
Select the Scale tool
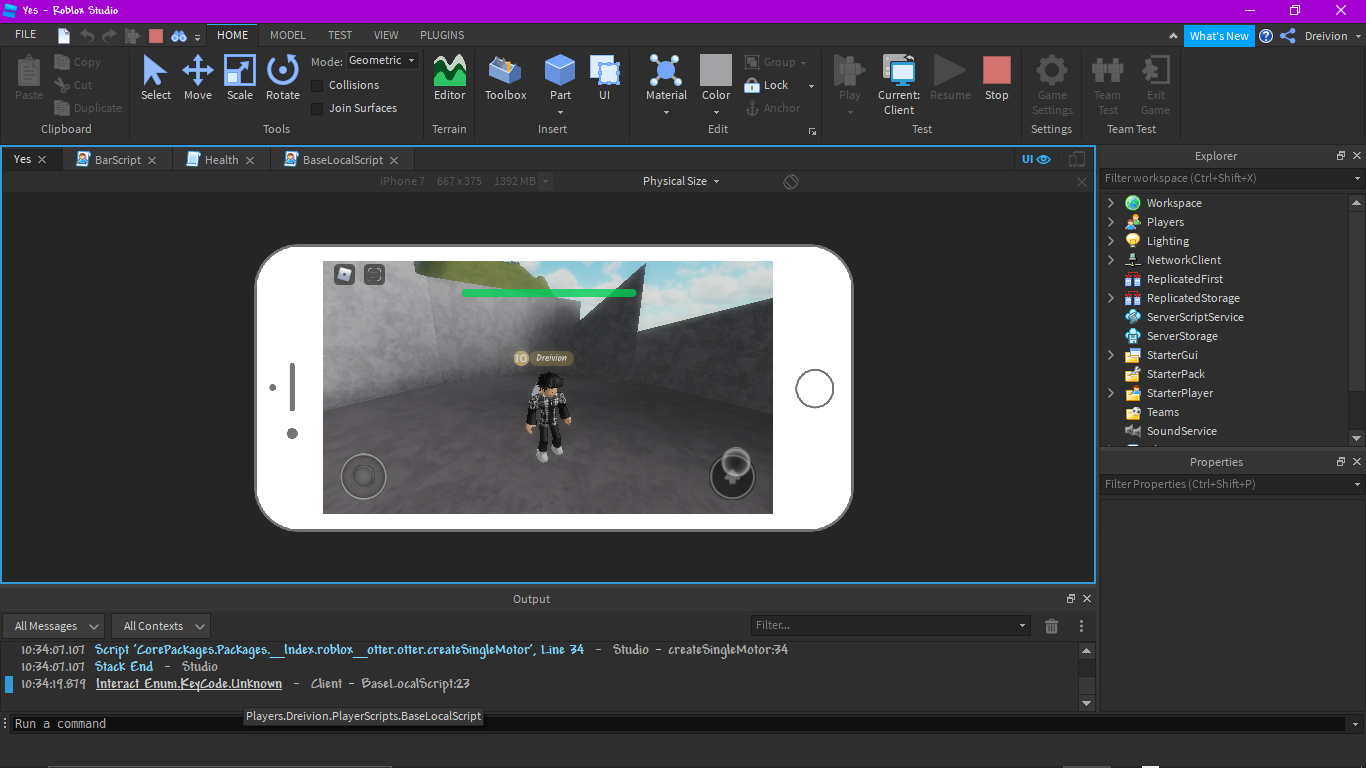coord(240,78)
